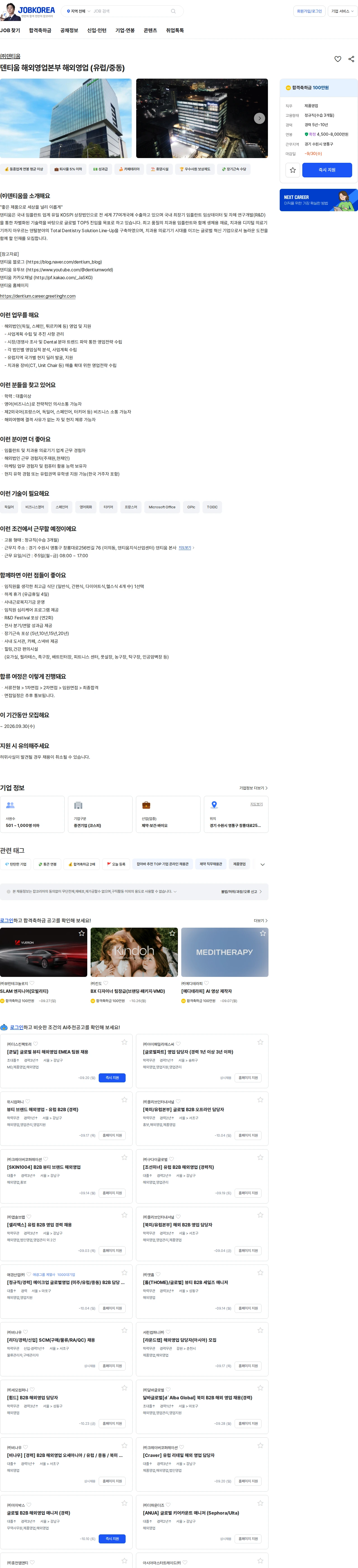Open 지도보기 next to work address
Screen dimensions: 358x1568
tap(186, 548)
